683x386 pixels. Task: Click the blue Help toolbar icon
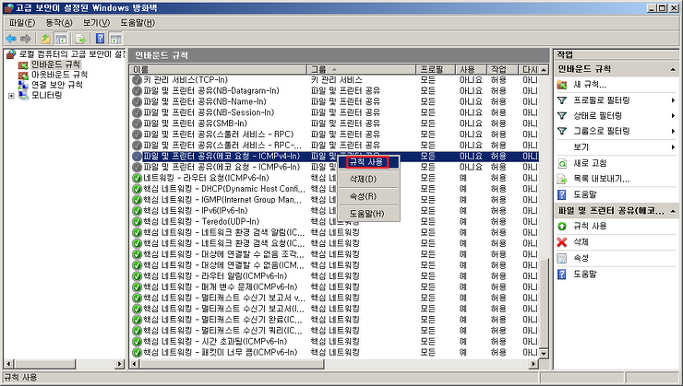click(x=100, y=39)
